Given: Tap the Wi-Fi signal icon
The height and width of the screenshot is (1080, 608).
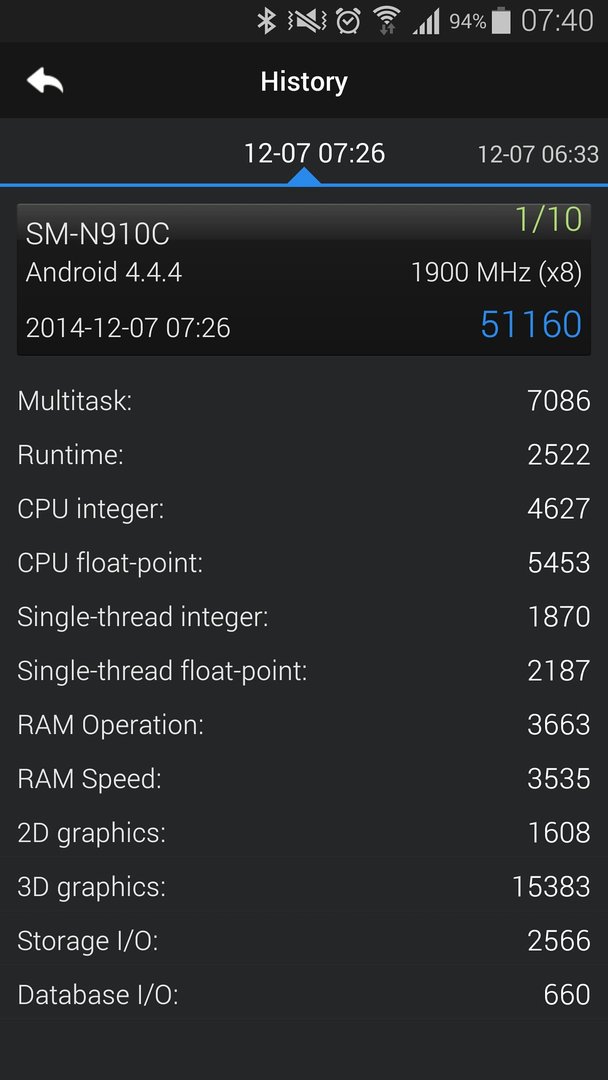Looking at the screenshot, I should [387, 21].
